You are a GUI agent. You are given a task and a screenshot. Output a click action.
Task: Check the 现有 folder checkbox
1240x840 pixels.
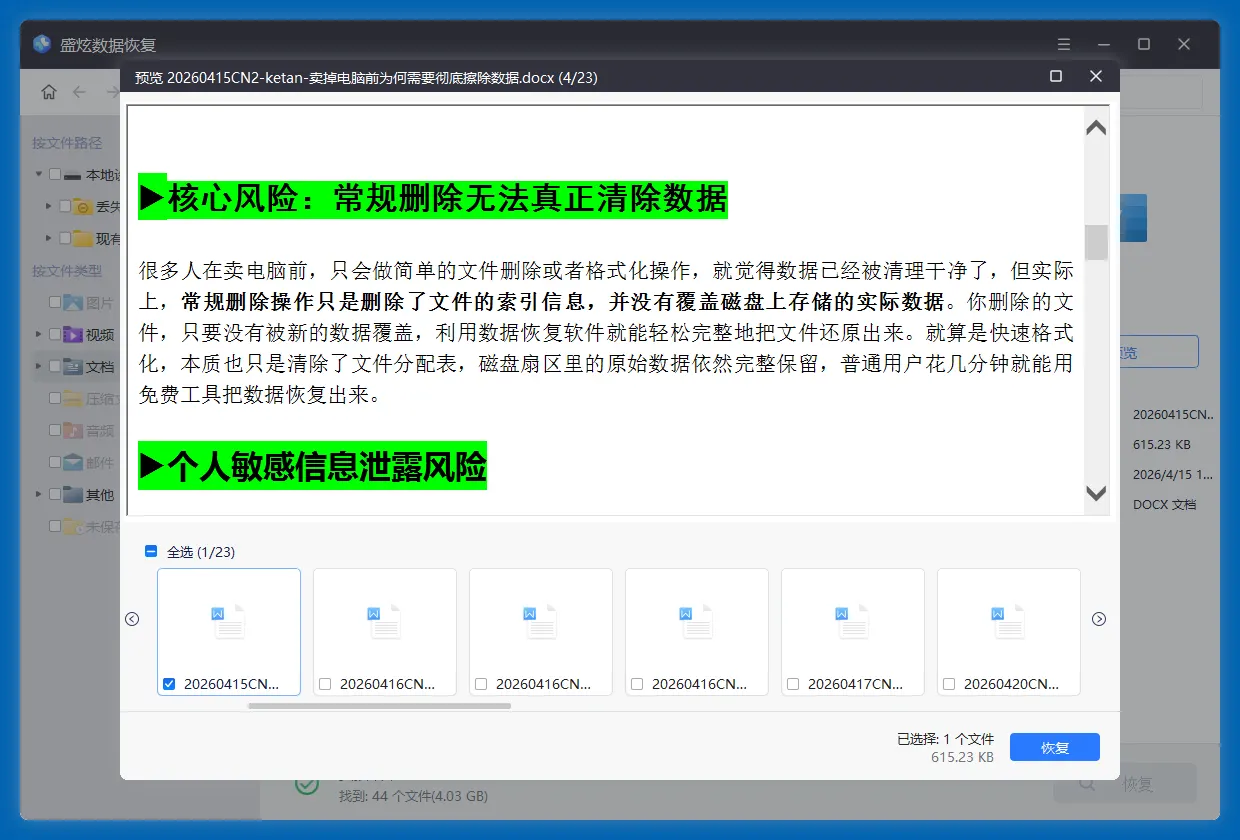click(x=65, y=238)
